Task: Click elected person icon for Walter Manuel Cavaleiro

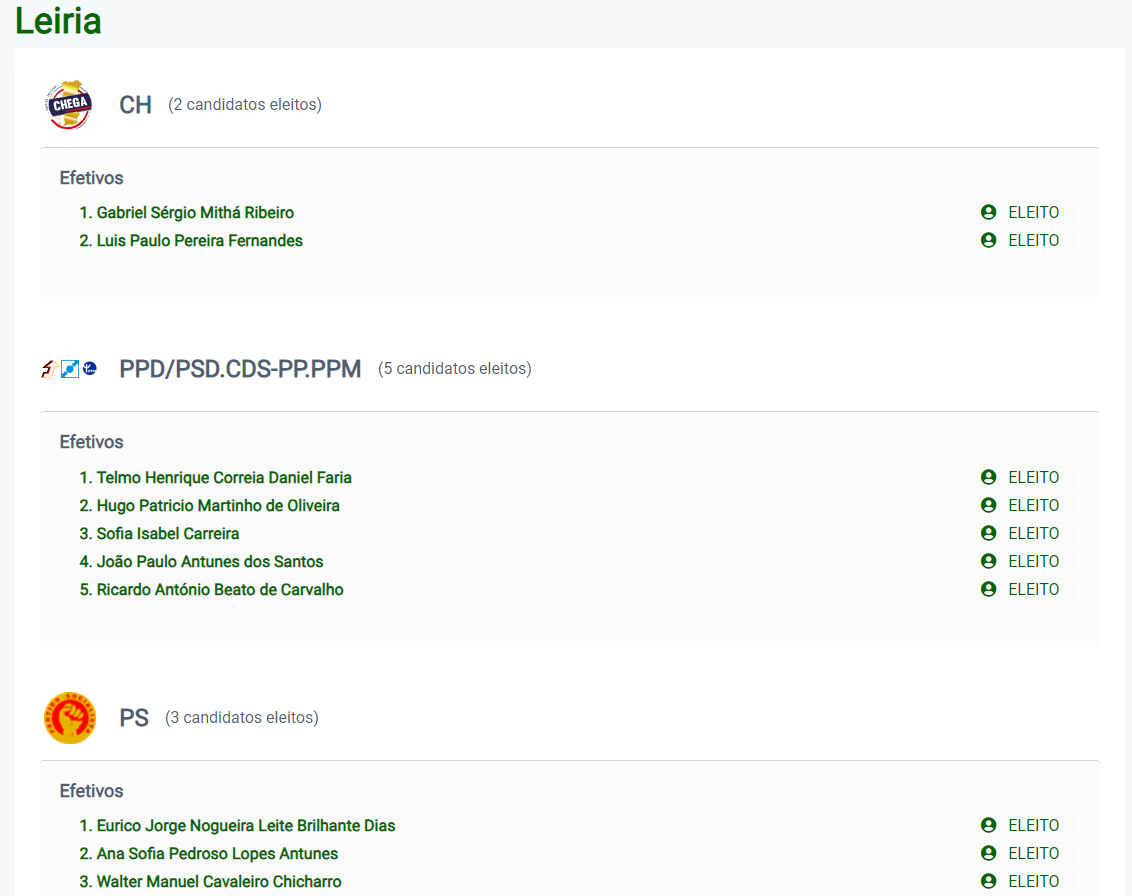Action: click(988, 882)
